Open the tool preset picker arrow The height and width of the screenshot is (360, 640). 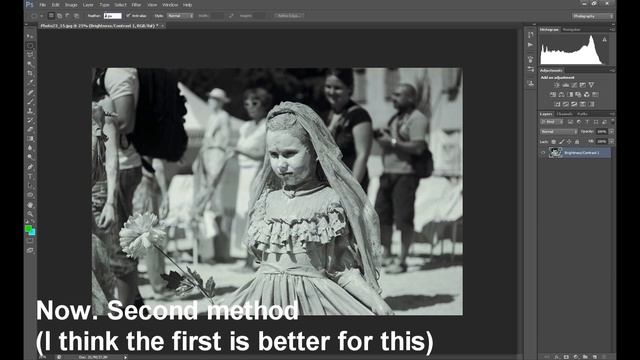tap(41, 16)
